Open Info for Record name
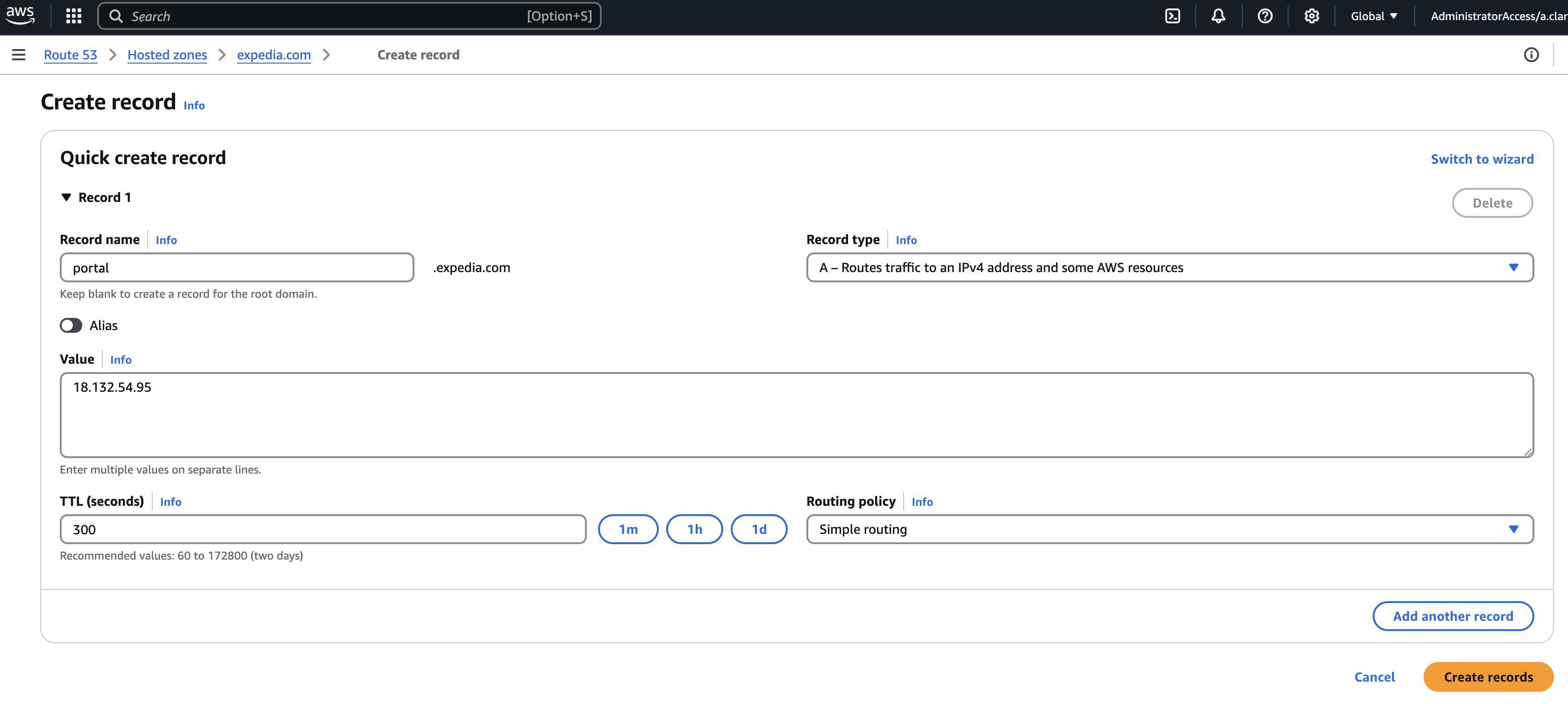The width and height of the screenshot is (1568, 704). pyautogui.click(x=166, y=240)
